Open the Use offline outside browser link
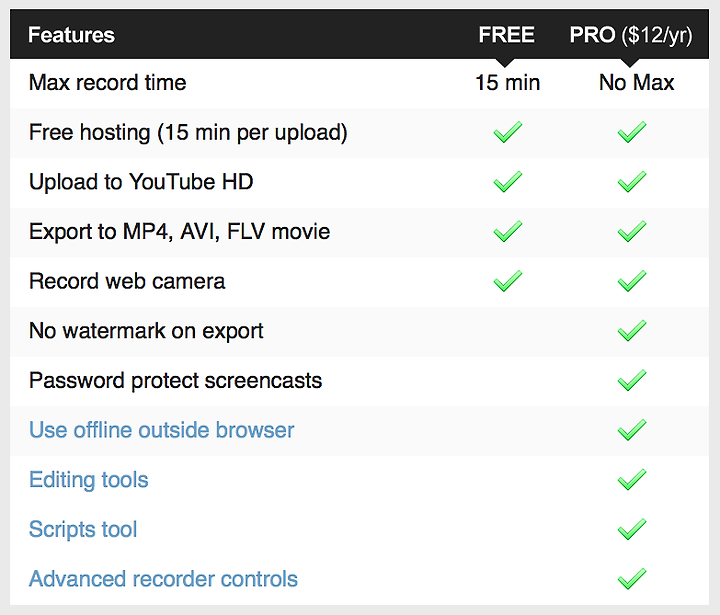The image size is (720, 615). pyautogui.click(x=162, y=430)
